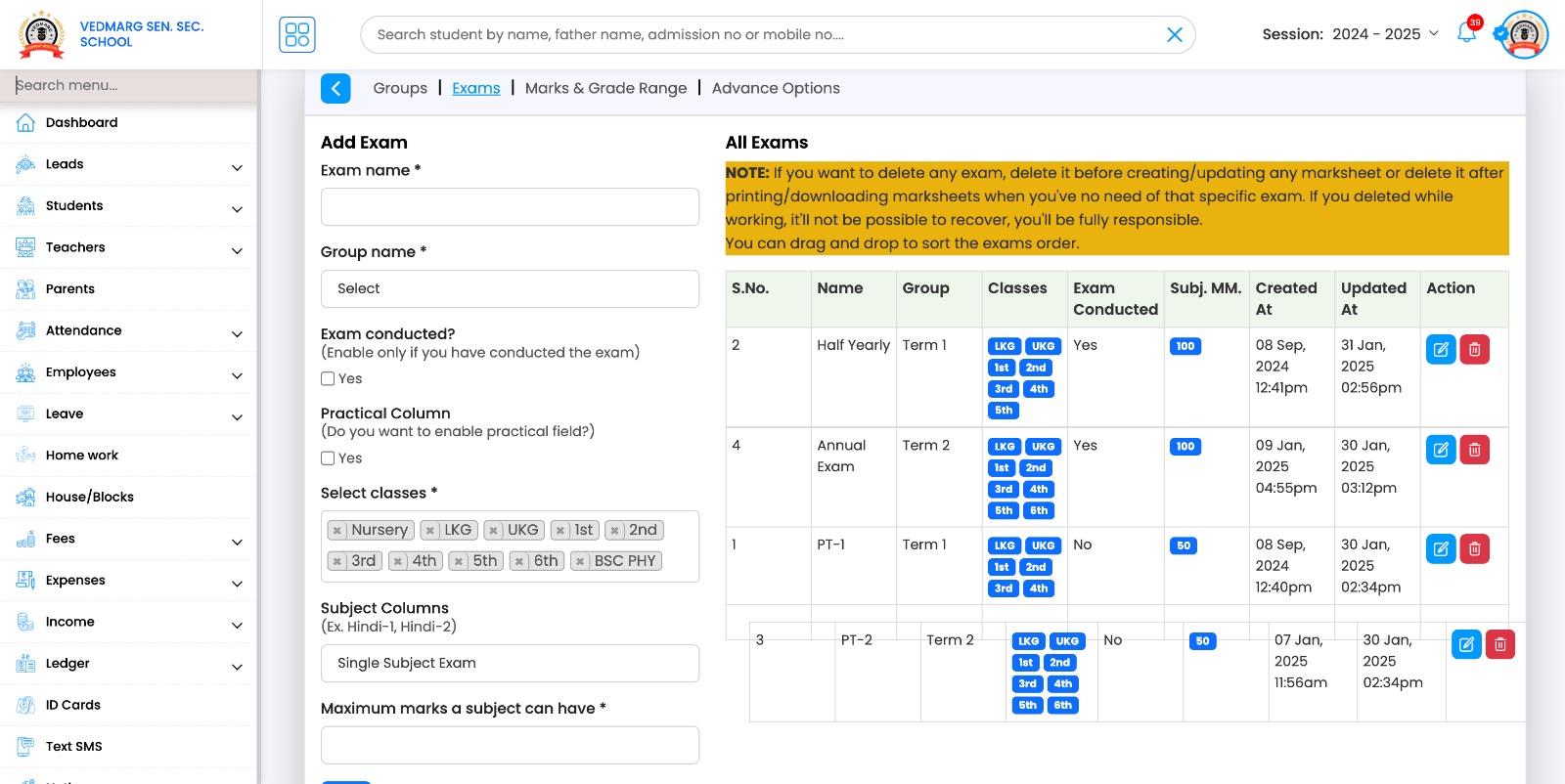Viewport: 1565px width, 784px height.
Task: Edit the PT-1 exam
Action: (1441, 548)
